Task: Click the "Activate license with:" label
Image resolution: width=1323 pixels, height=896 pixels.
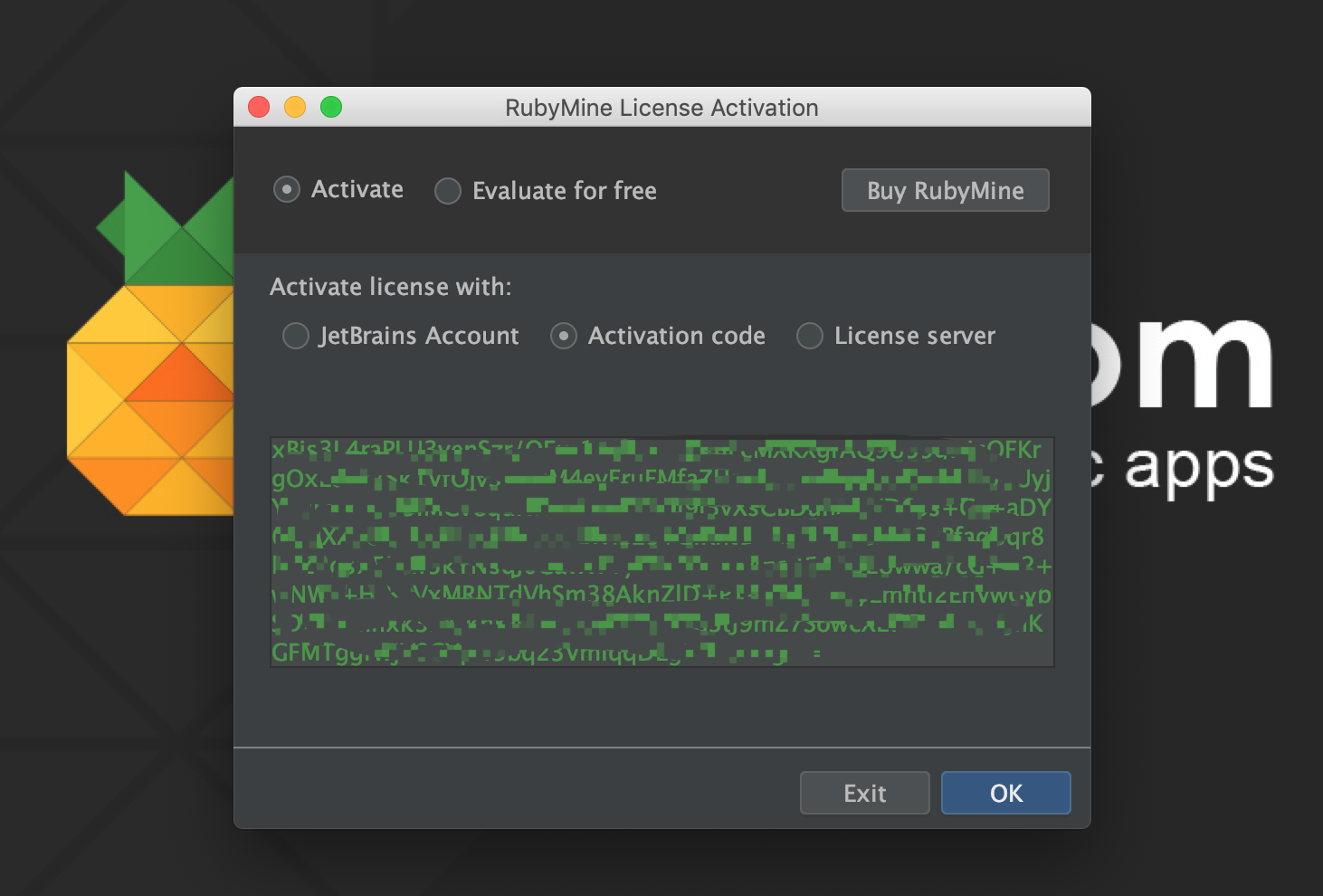Action: click(x=391, y=287)
